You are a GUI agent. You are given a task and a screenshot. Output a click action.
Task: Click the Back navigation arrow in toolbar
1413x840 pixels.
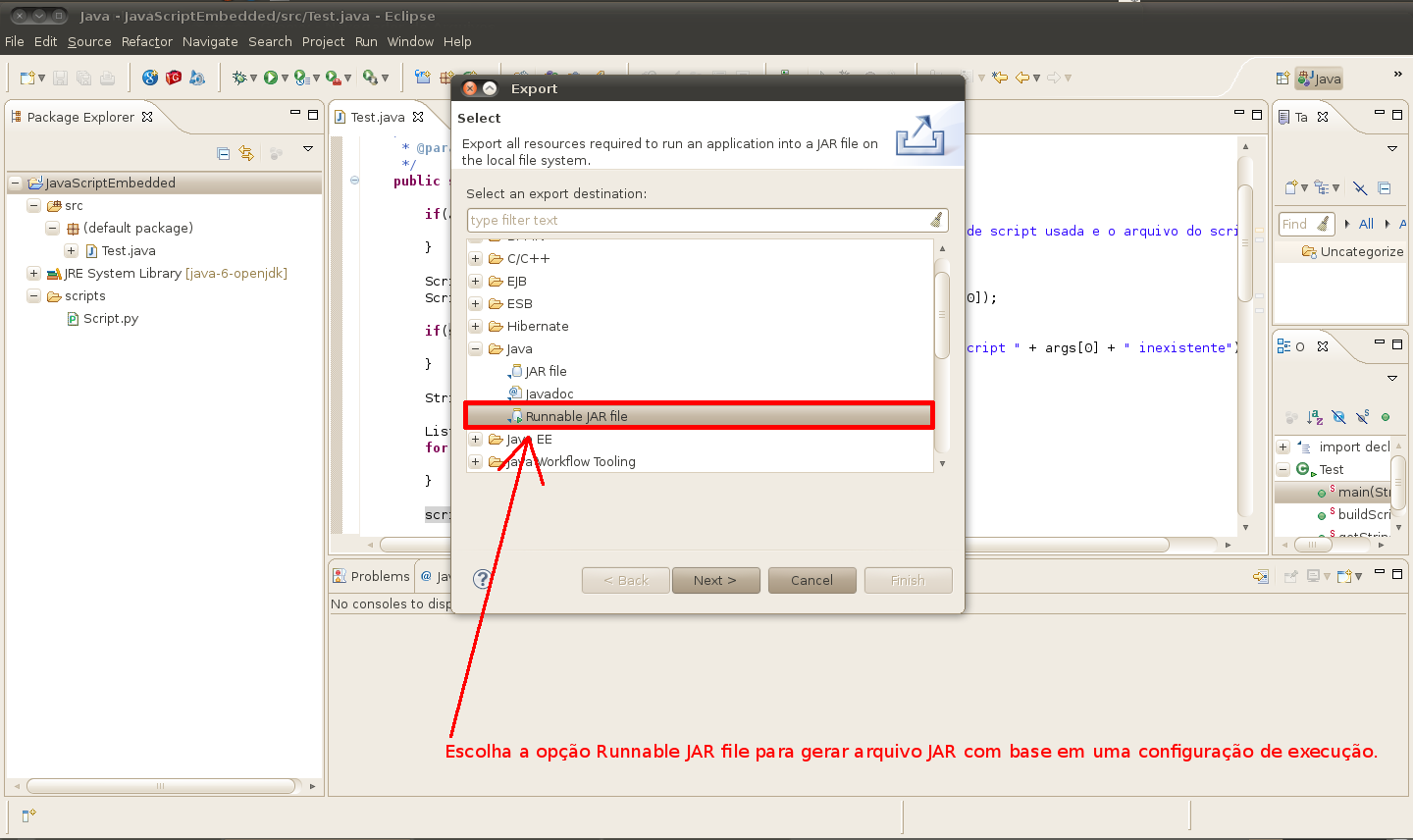click(1022, 78)
